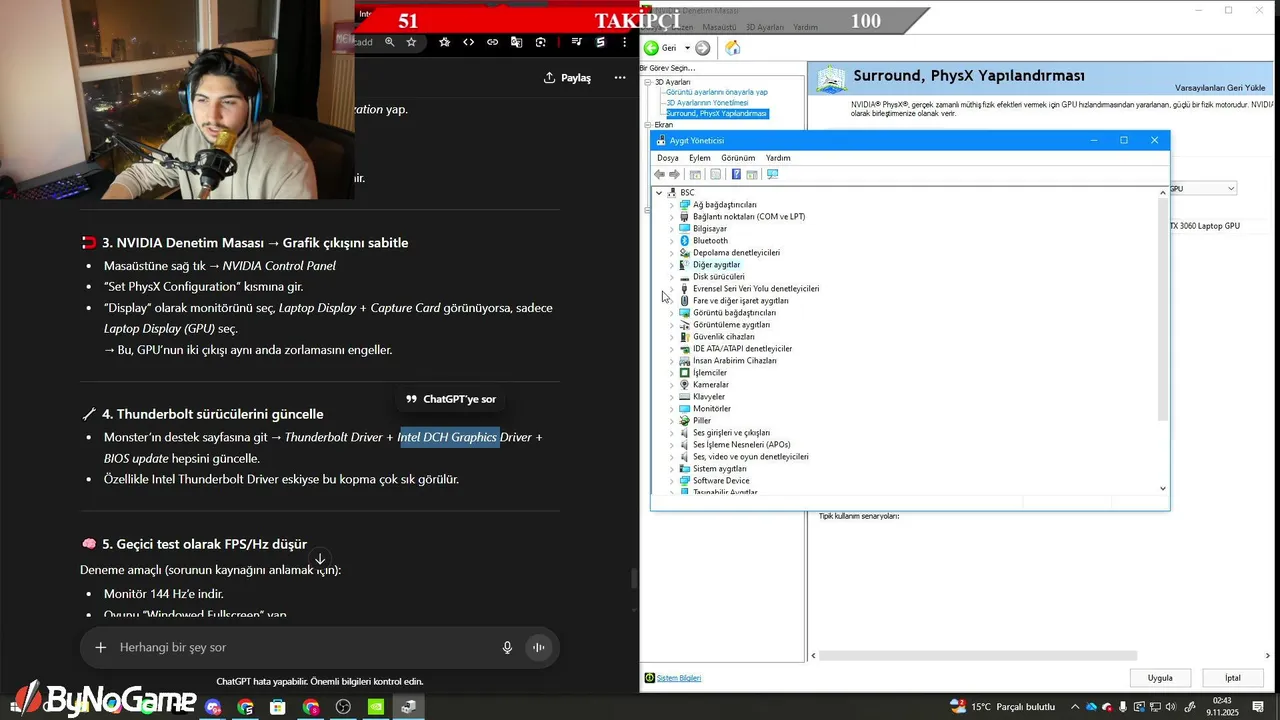Click the scroll-to-bottom arrow in ChatGPT
The height and width of the screenshot is (720, 1280).
pyautogui.click(x=320, y=559)
